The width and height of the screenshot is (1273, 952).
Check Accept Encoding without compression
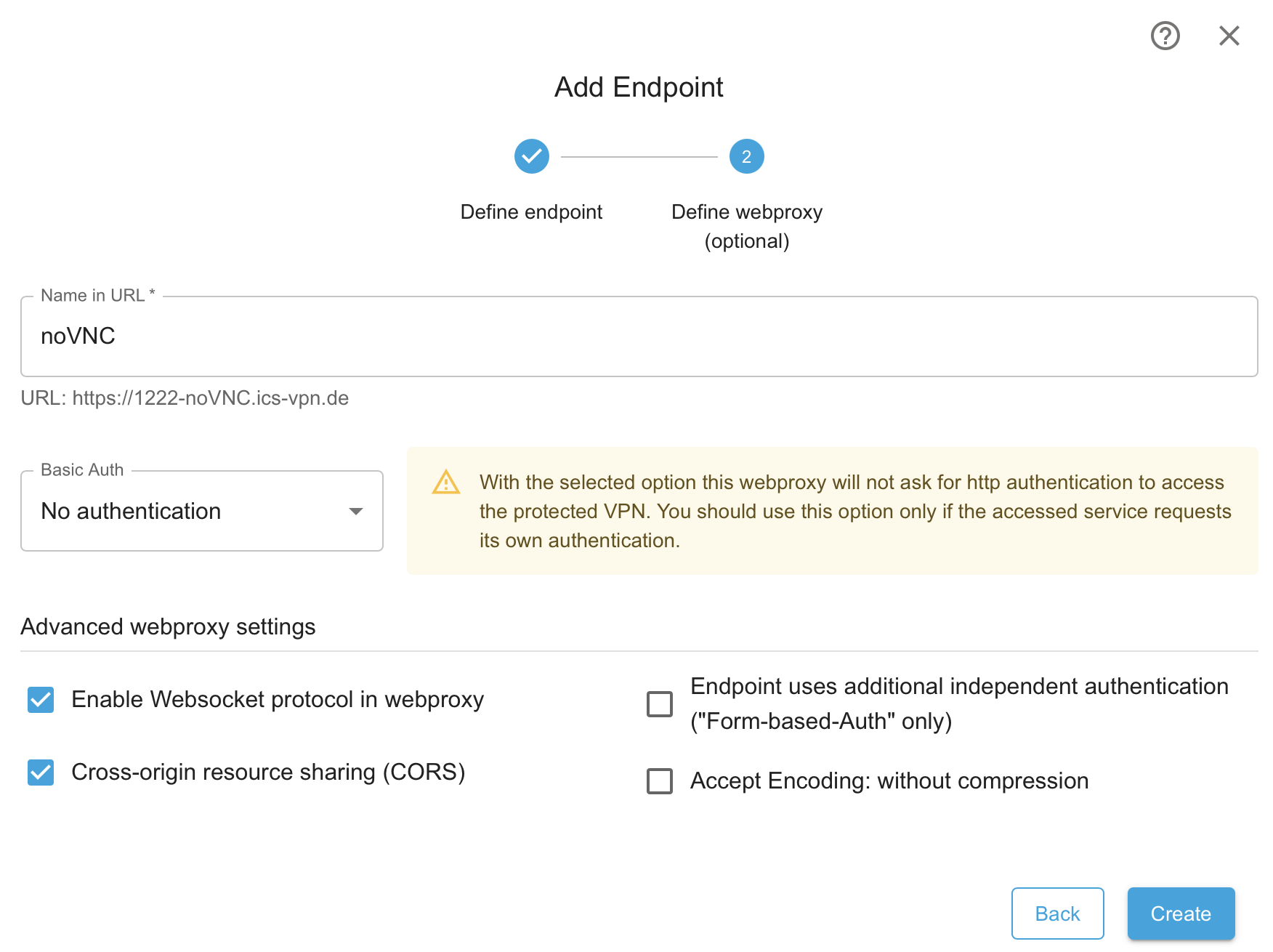pos(660,781)
